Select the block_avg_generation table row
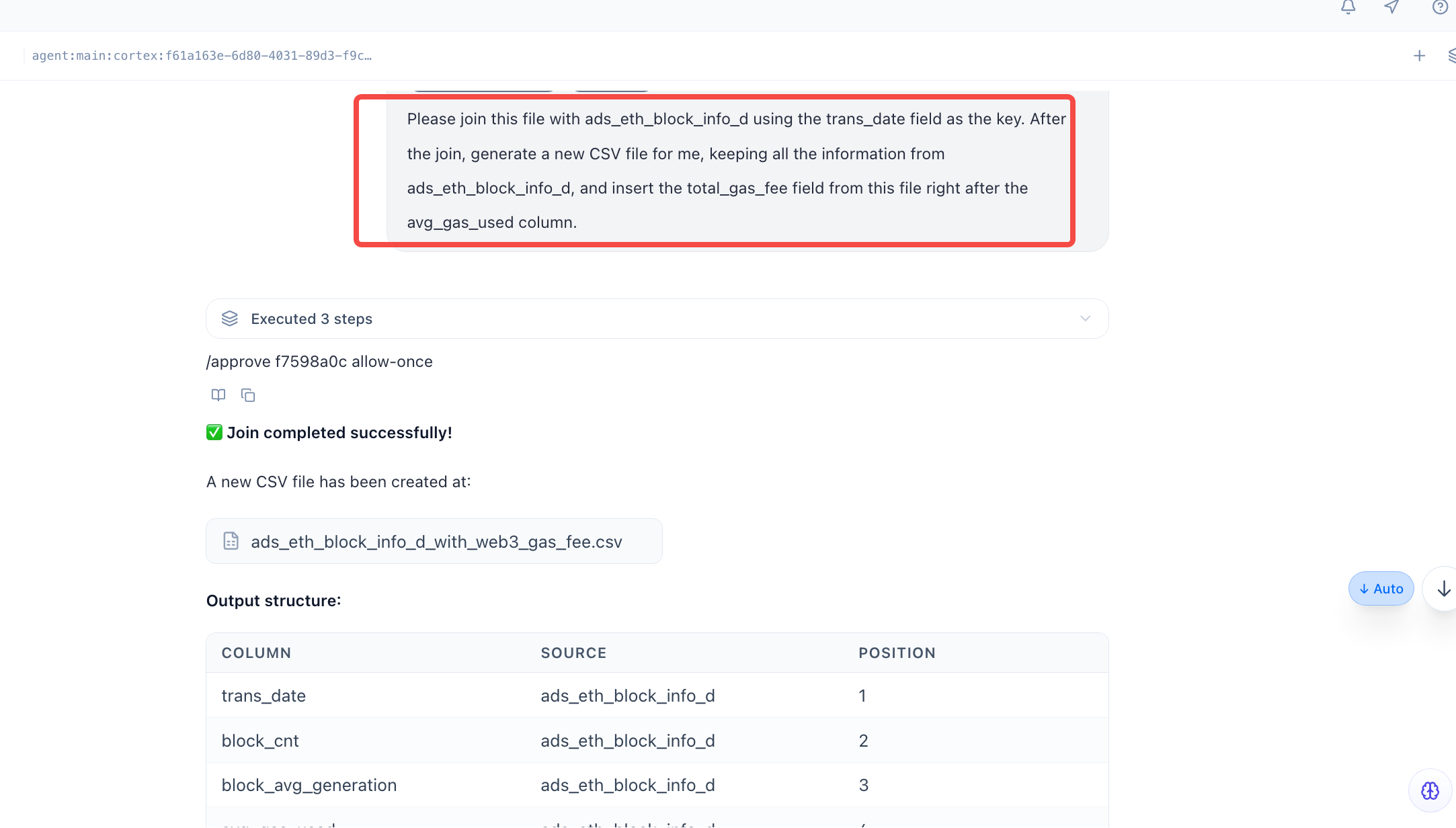 pyautogui.click(x=656, y=785)
